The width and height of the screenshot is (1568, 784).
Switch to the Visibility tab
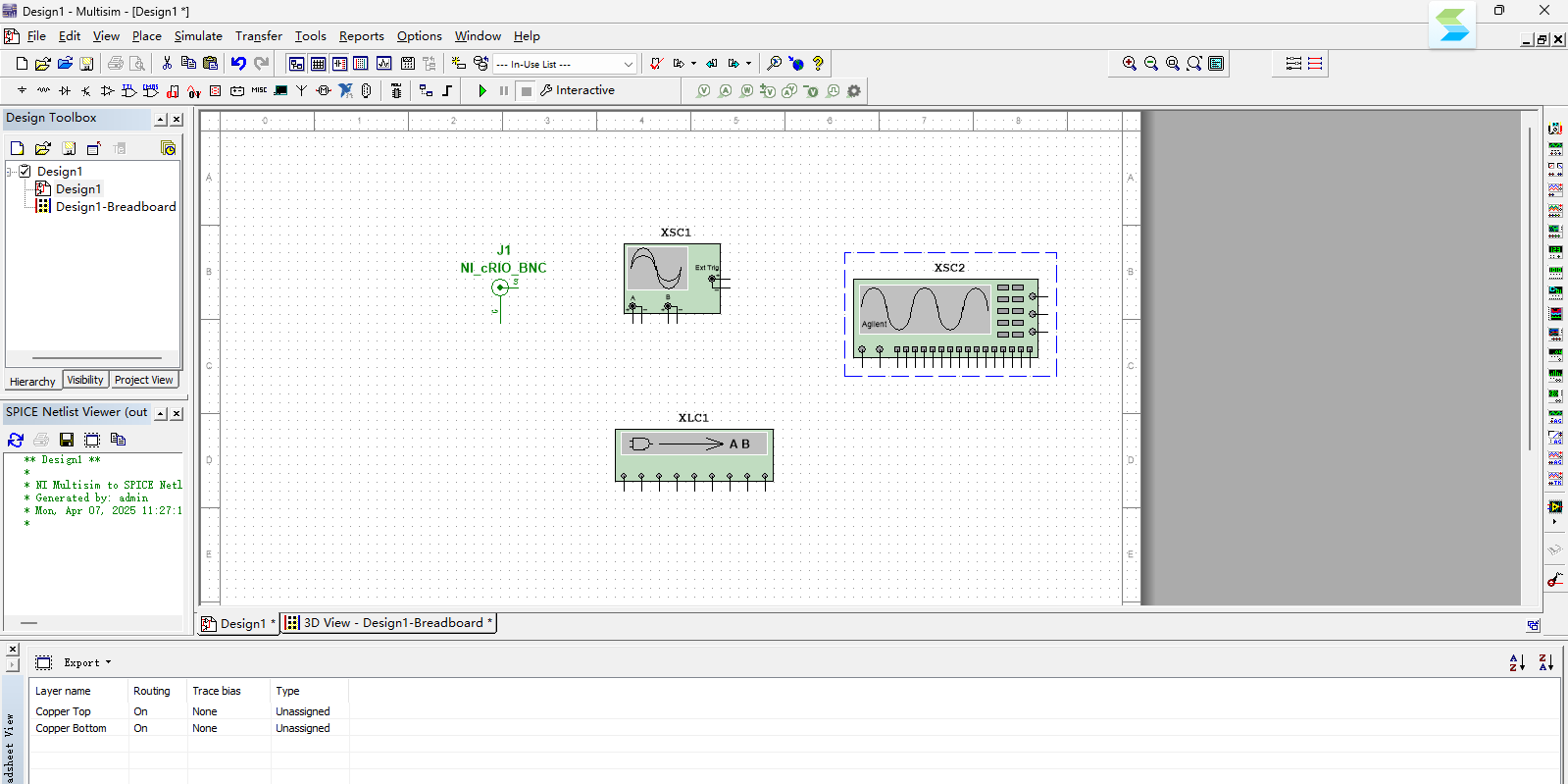(85, 380)
